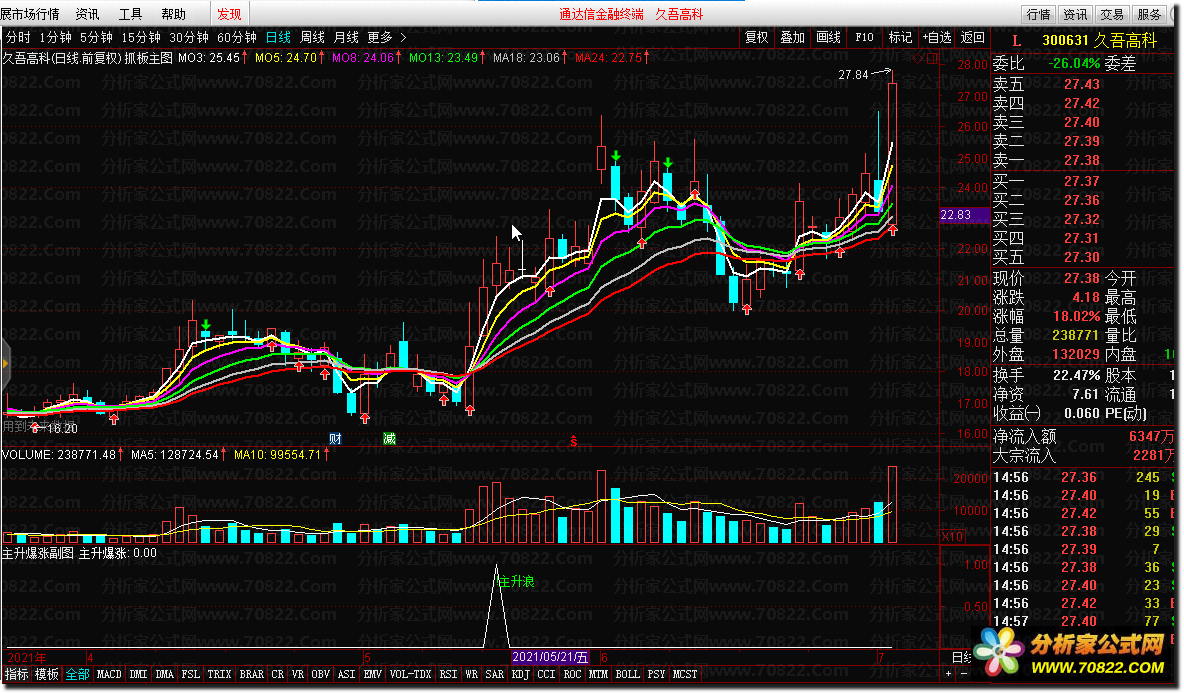The width and height of the screenshot is (1184, 693).
Task: Click the green 减 marker below the chart
Action: [389, 439]
